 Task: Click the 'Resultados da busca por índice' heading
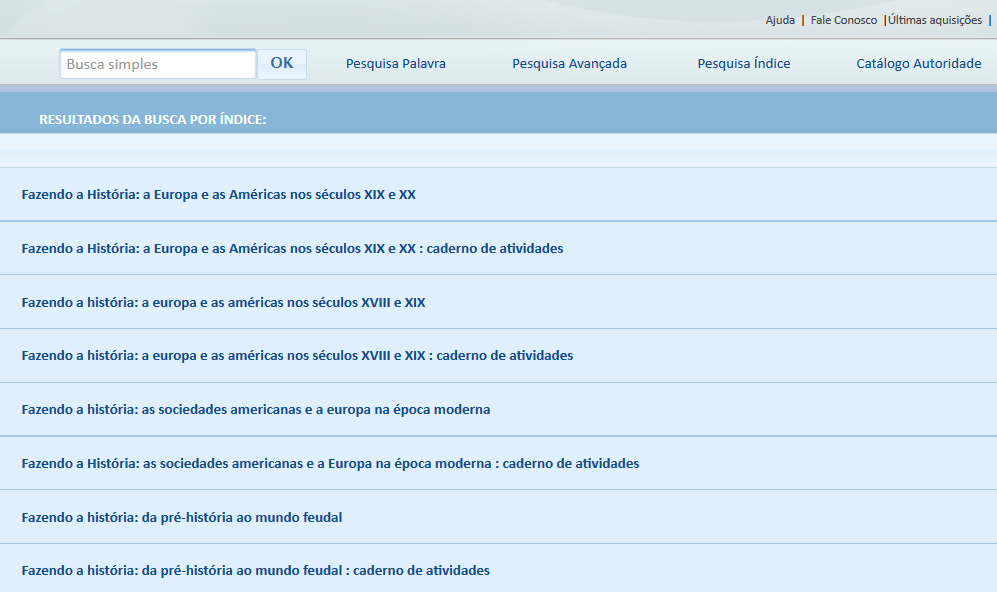[152, 120]
